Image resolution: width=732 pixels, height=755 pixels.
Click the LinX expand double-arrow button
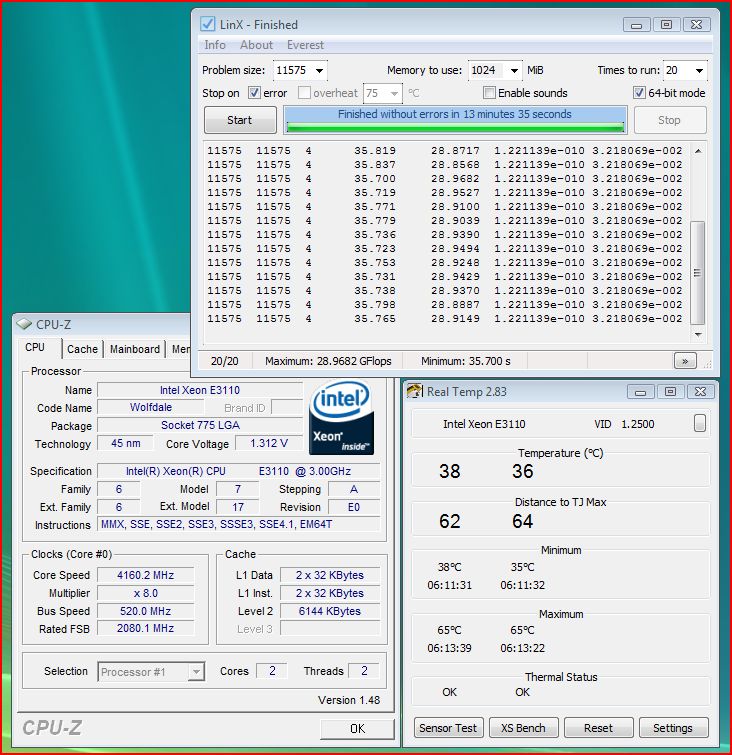click(685, 361)
